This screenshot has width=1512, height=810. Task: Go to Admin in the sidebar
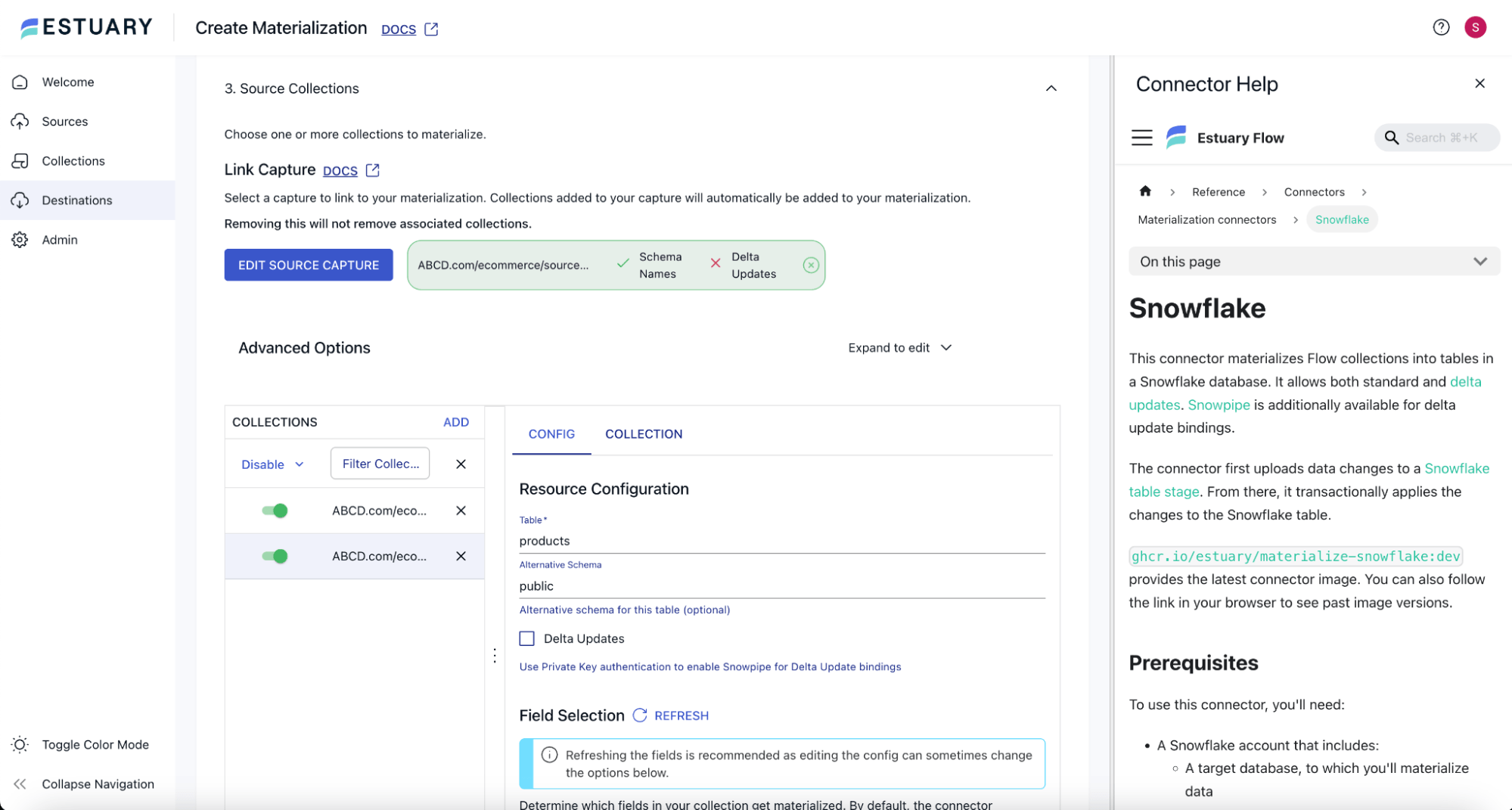point(60,240)
